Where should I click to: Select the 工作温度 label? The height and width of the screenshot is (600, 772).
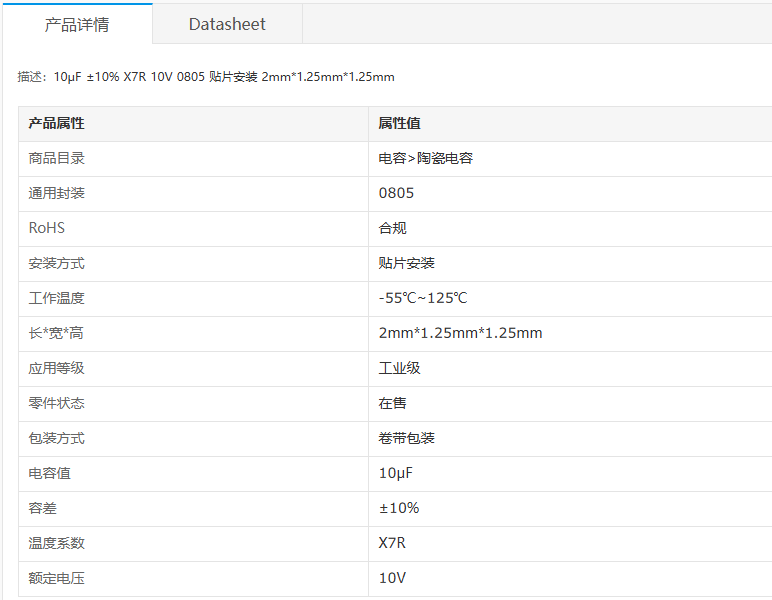pos(56,298)
